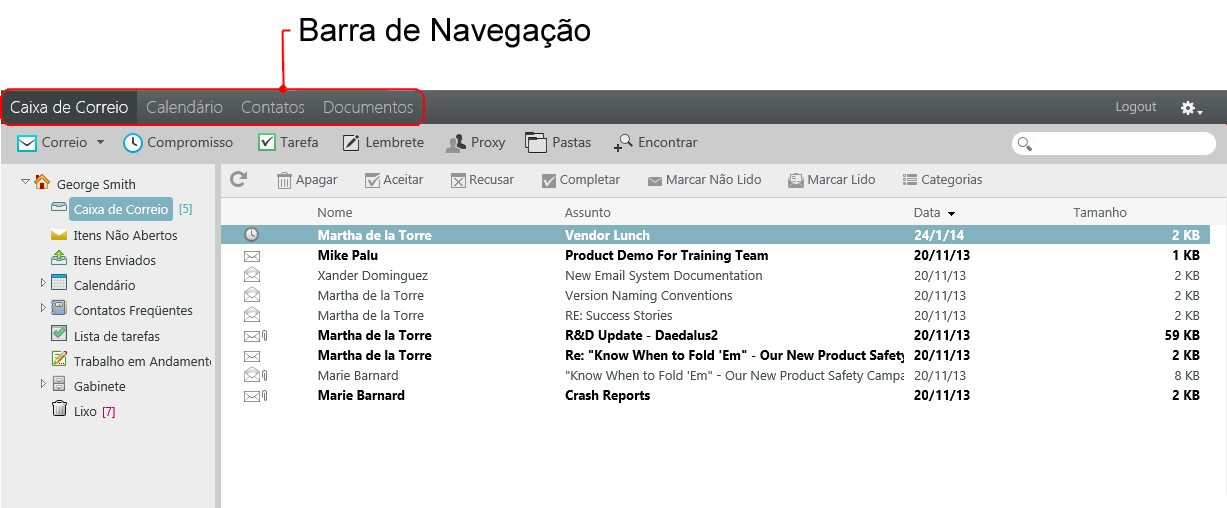Click the Tarefa checkmark icon
The width and height of the screenshot is (1227, 508).
(267, 143)
